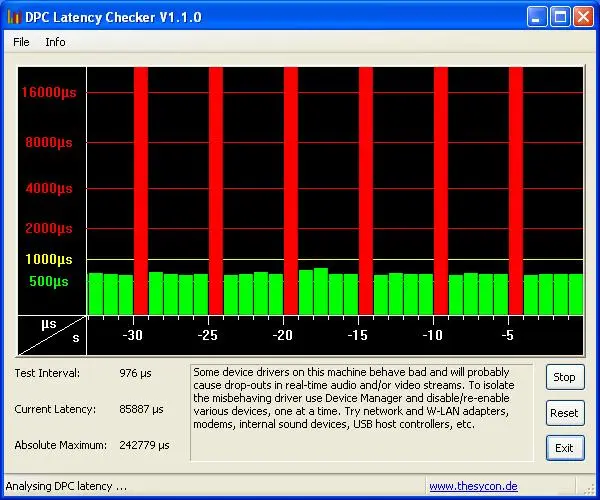Click the Analysing DPC latency status text
Image resolution: width=600 pixels, height=500 pixels.
point(66,486)
